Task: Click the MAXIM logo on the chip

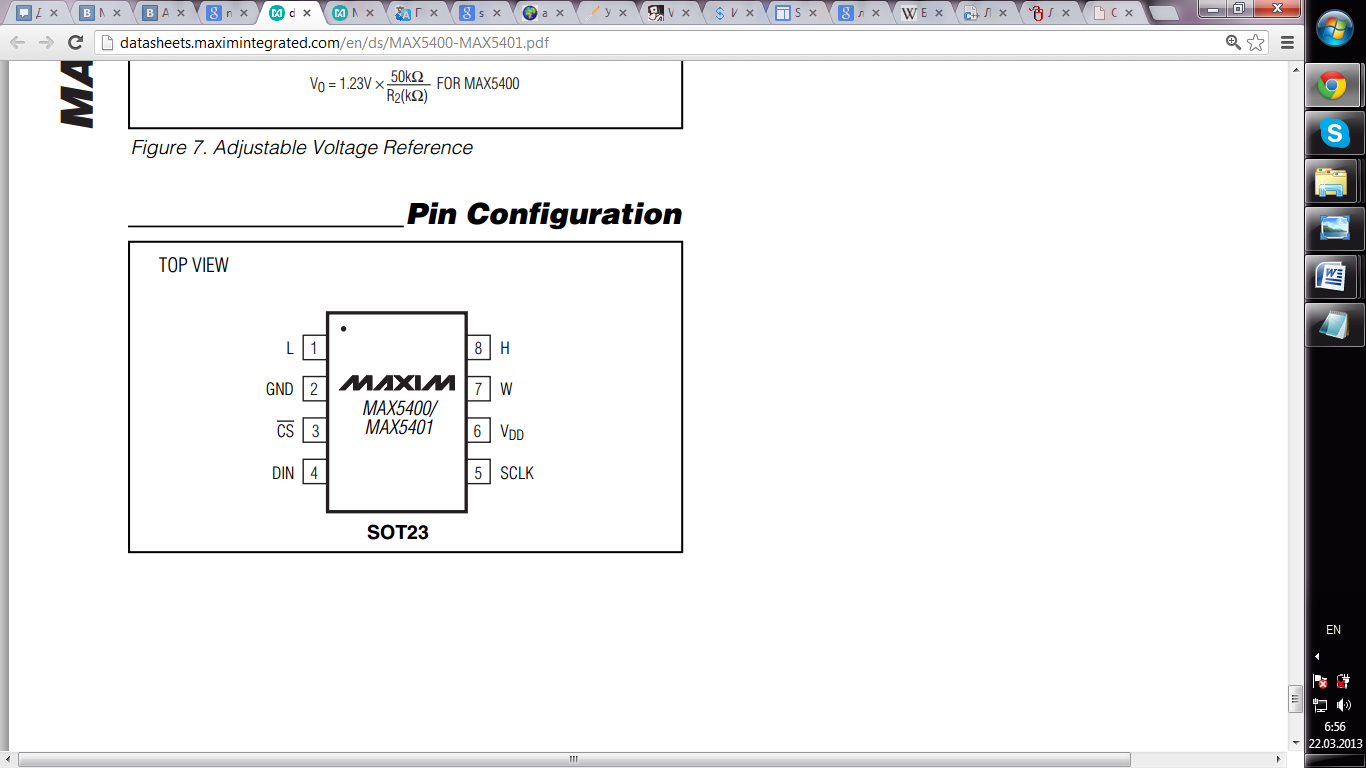Action: pyautogui.click(x=397, y=383)
